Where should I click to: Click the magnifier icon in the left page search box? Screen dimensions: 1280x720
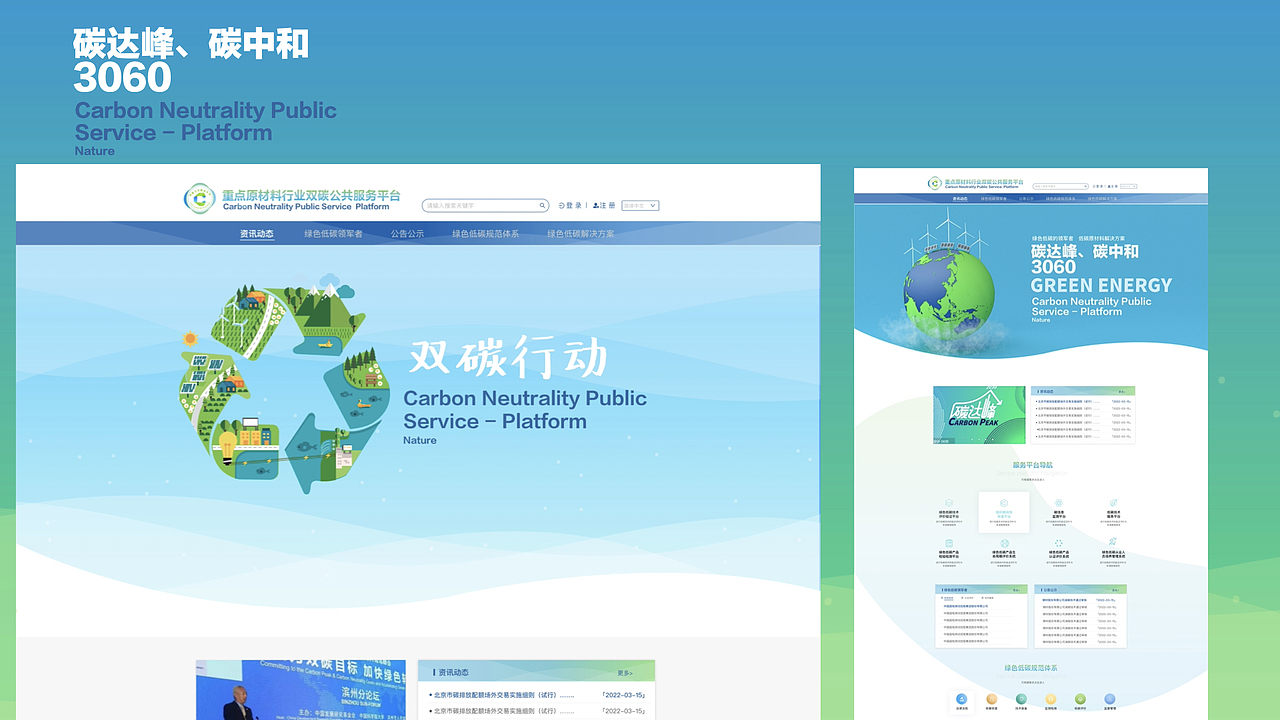pos(543,205)
